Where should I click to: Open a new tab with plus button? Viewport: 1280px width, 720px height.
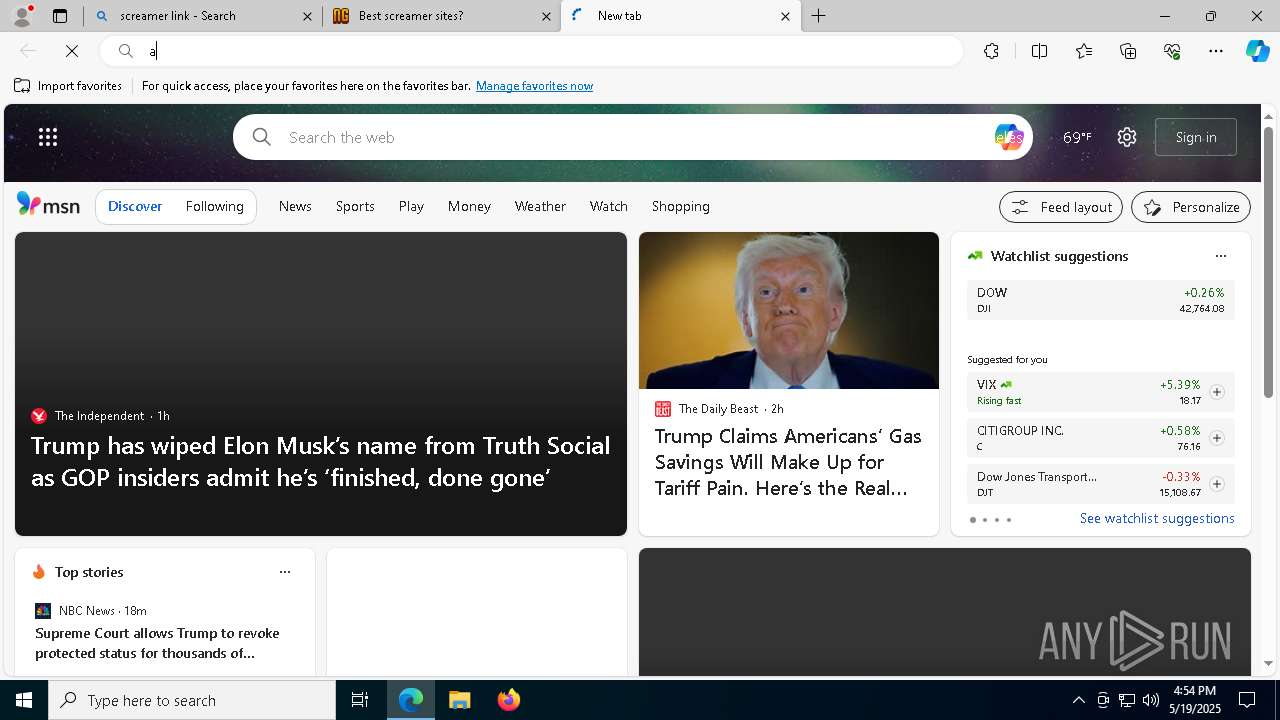(x=818, y=16)
